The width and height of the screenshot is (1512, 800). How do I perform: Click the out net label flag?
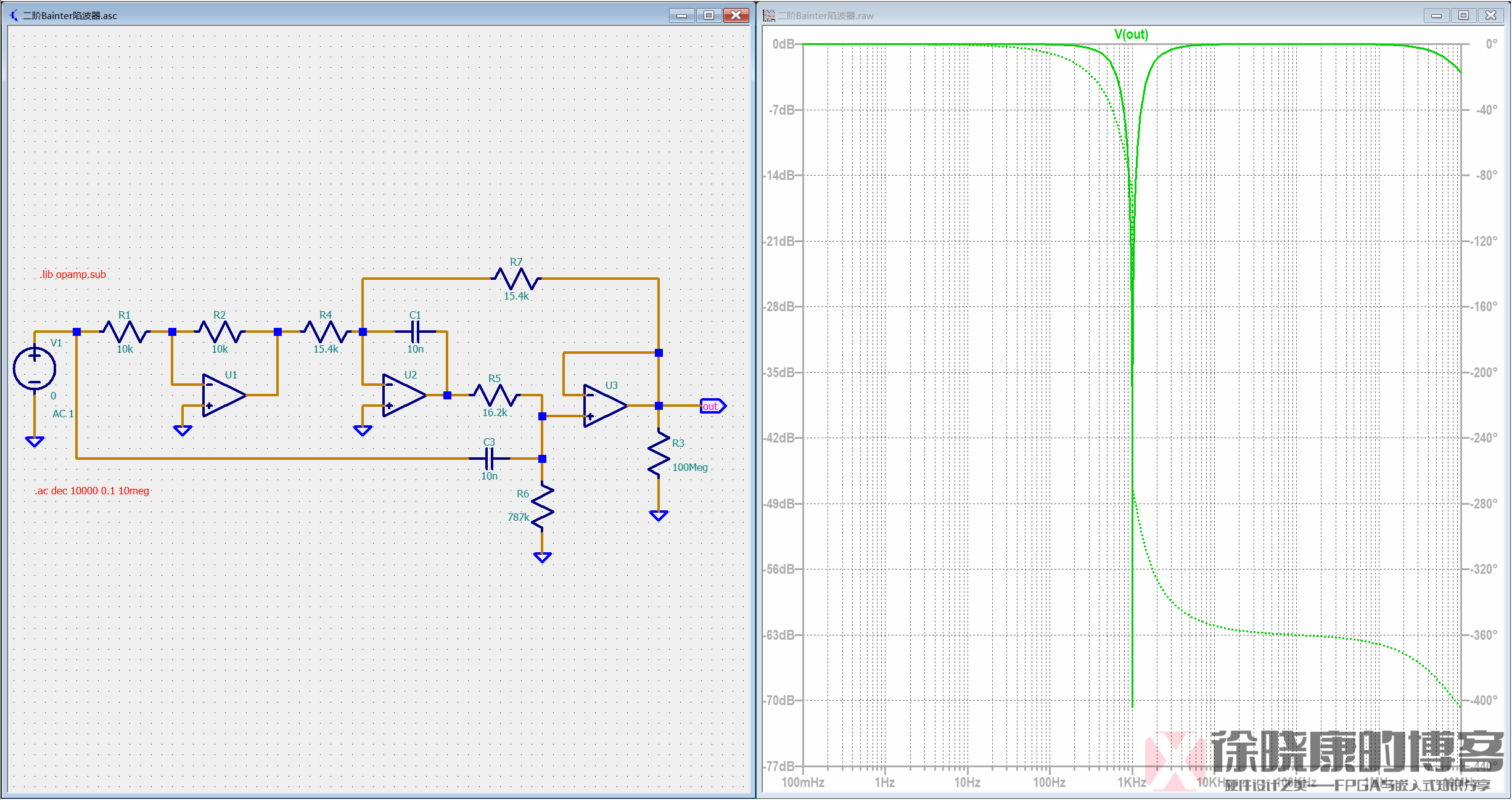click(712, 406)
